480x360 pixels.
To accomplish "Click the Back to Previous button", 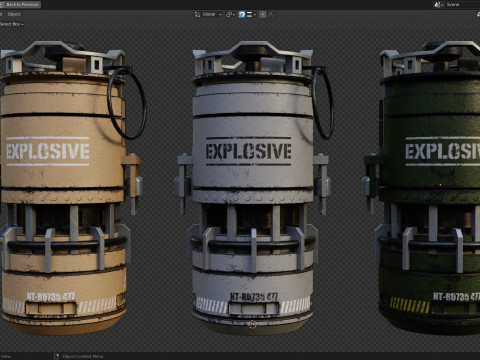I will tap(20, 5).
